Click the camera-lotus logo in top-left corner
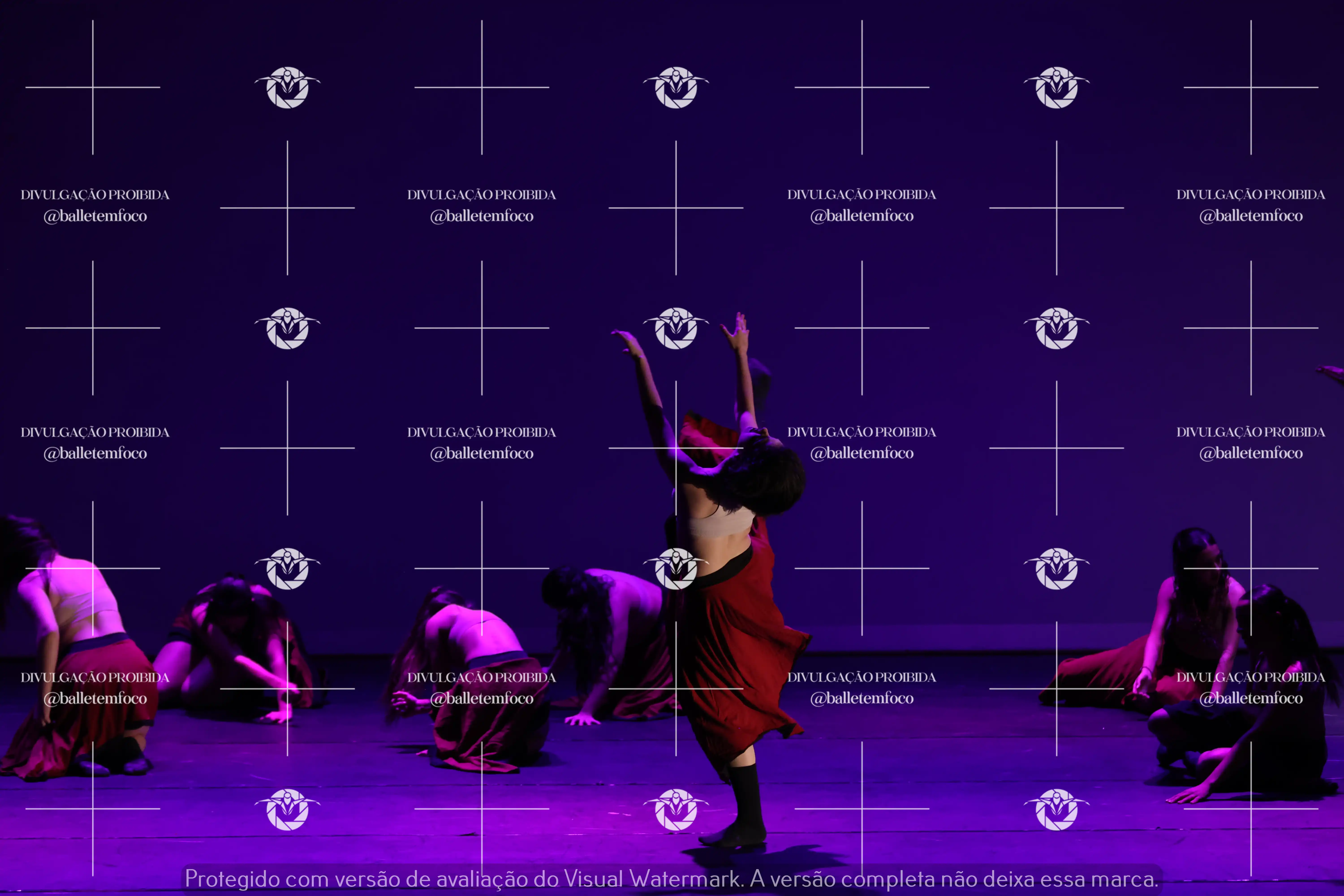 (287, 87)
